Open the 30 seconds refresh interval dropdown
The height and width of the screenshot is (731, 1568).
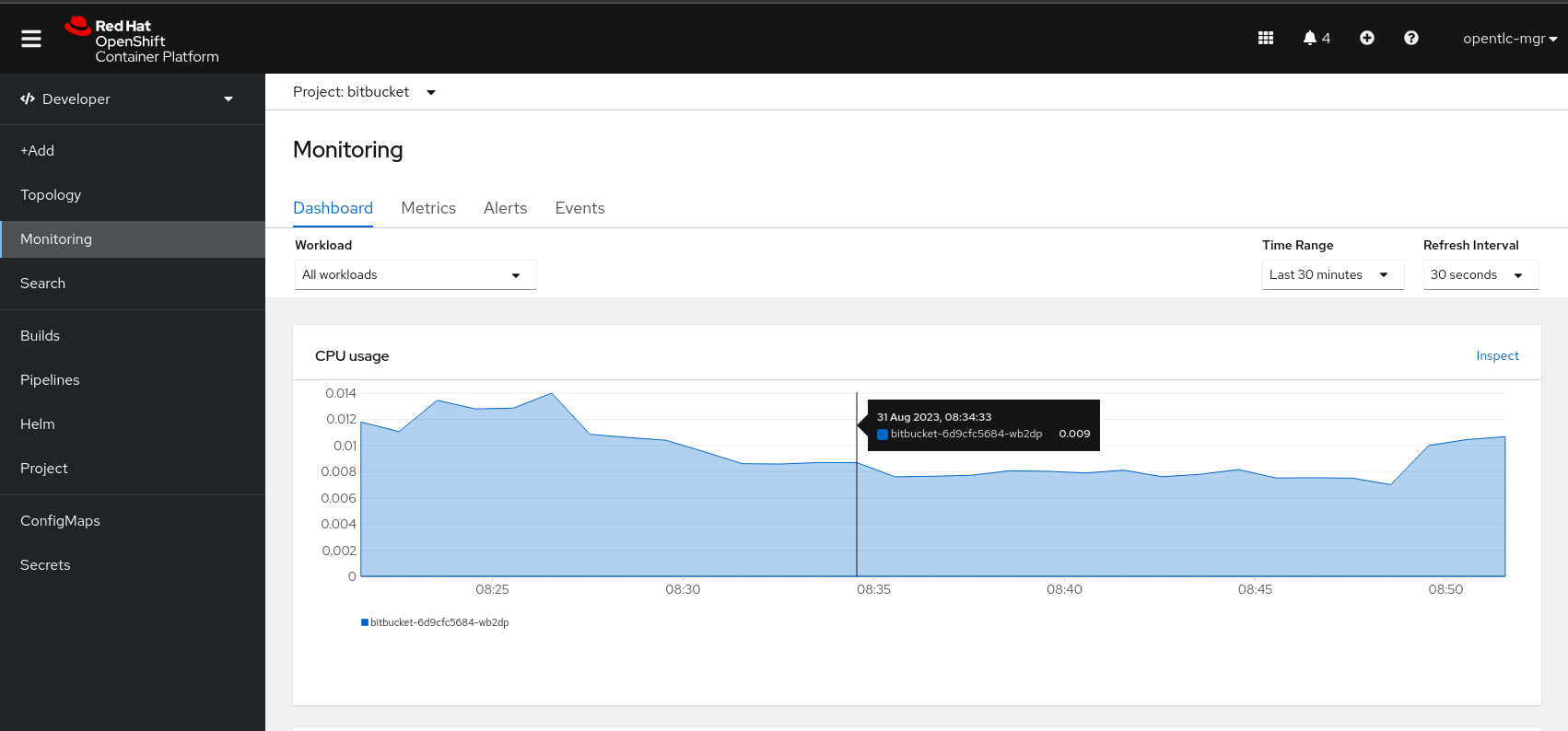[x=1480, y=274]
